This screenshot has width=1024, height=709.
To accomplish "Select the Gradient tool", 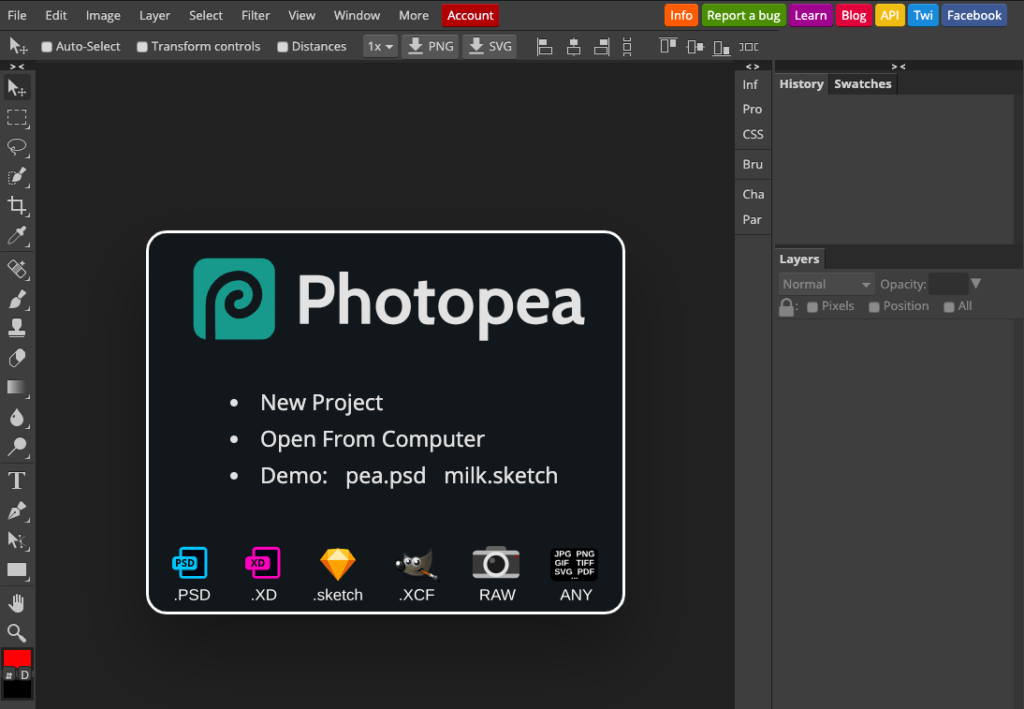I will 17,388.
